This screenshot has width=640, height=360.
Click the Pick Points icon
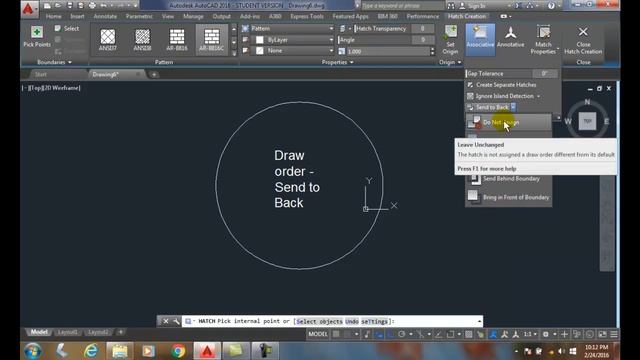click(x=37, y=32)
